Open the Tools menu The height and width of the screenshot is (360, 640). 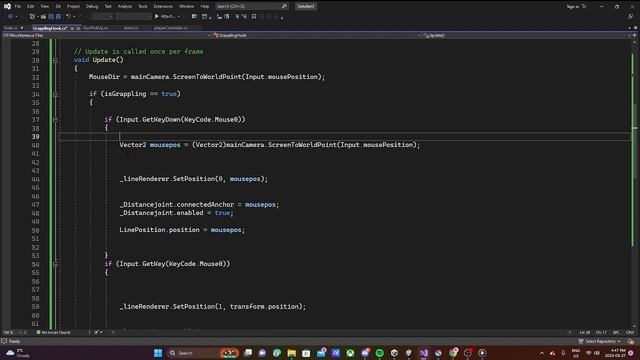(x=142, y=7)
